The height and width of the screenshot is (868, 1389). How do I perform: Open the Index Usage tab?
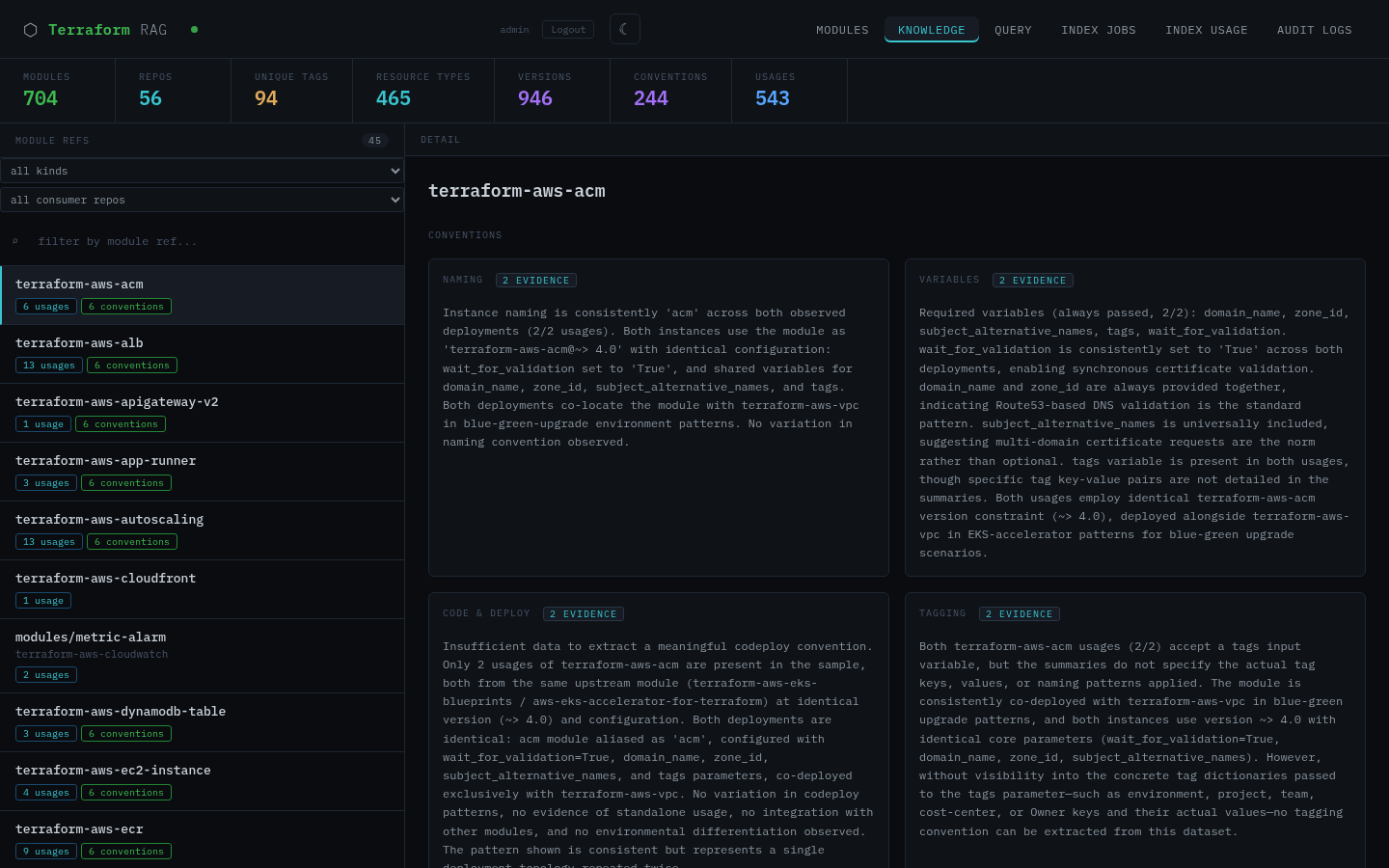tap(1207, 30)
